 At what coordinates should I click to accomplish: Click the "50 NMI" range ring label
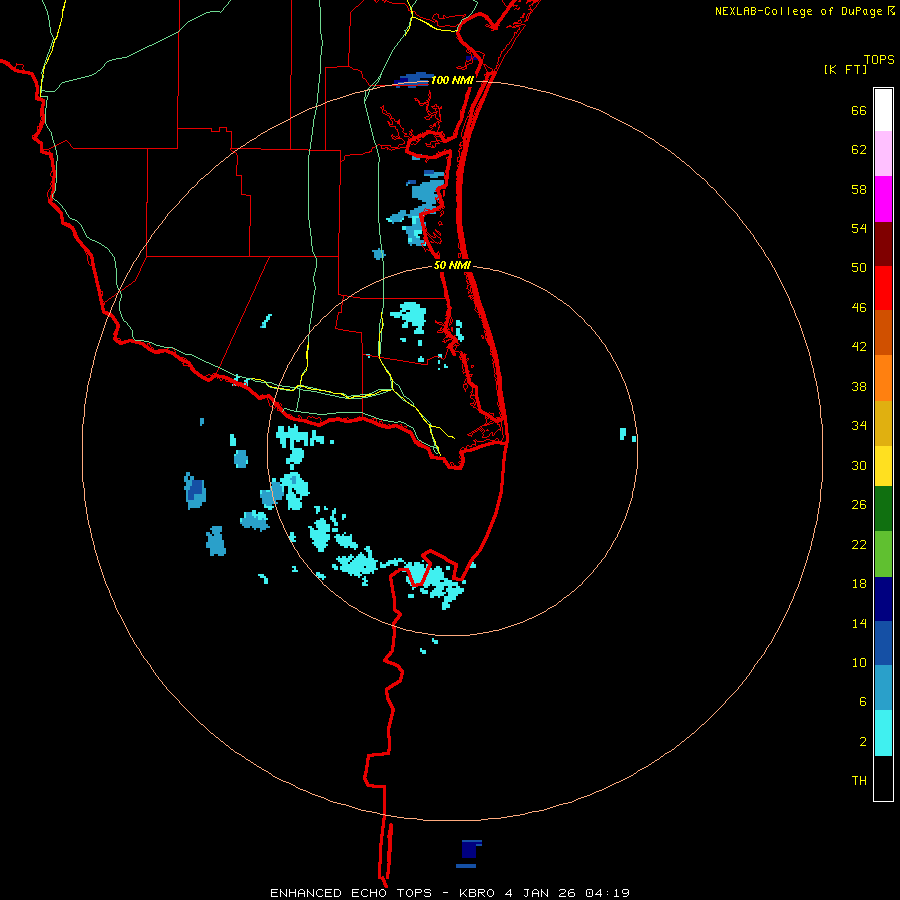click(452, 265)
